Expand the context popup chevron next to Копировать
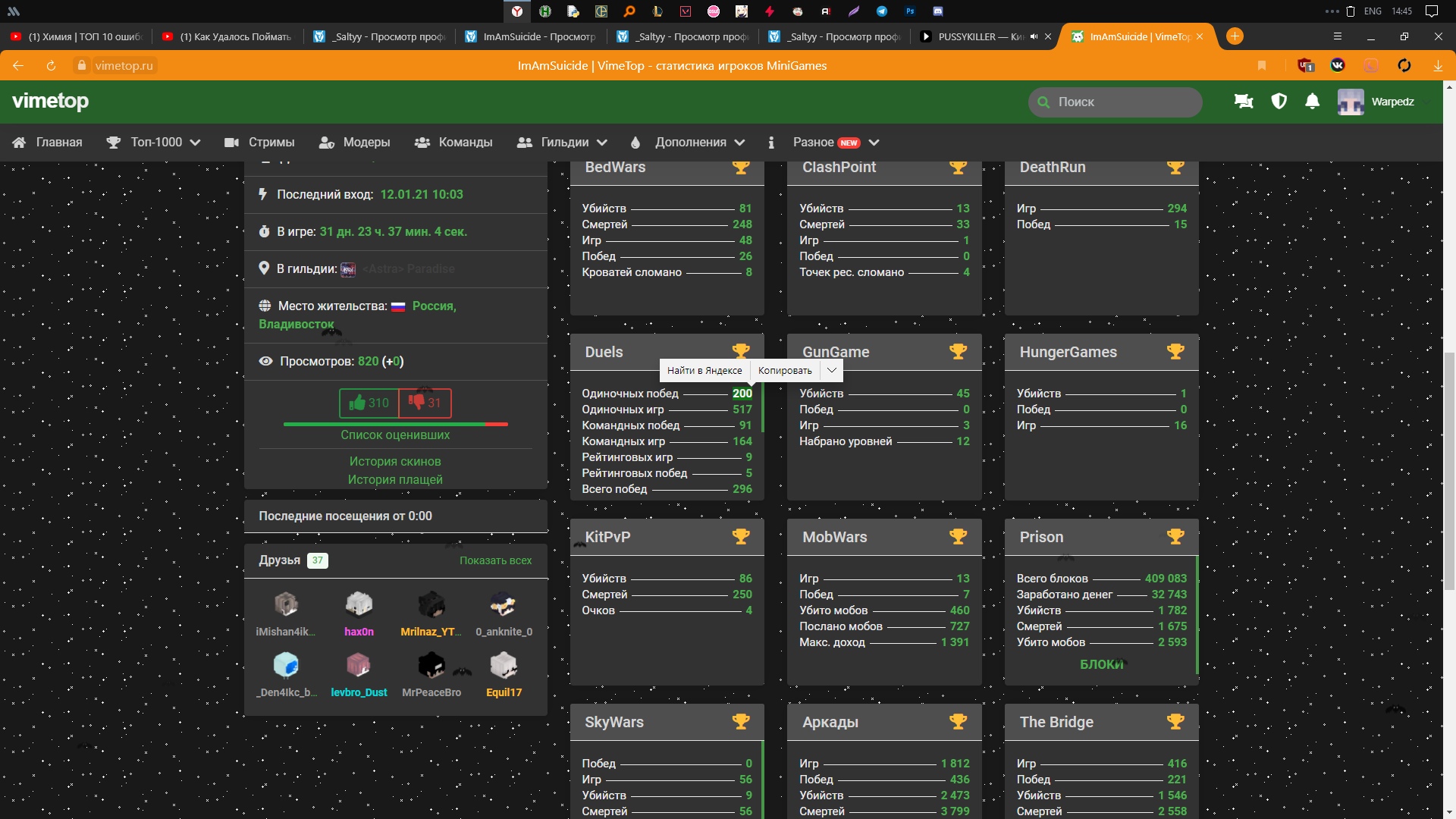 click(x=832, y=370)
